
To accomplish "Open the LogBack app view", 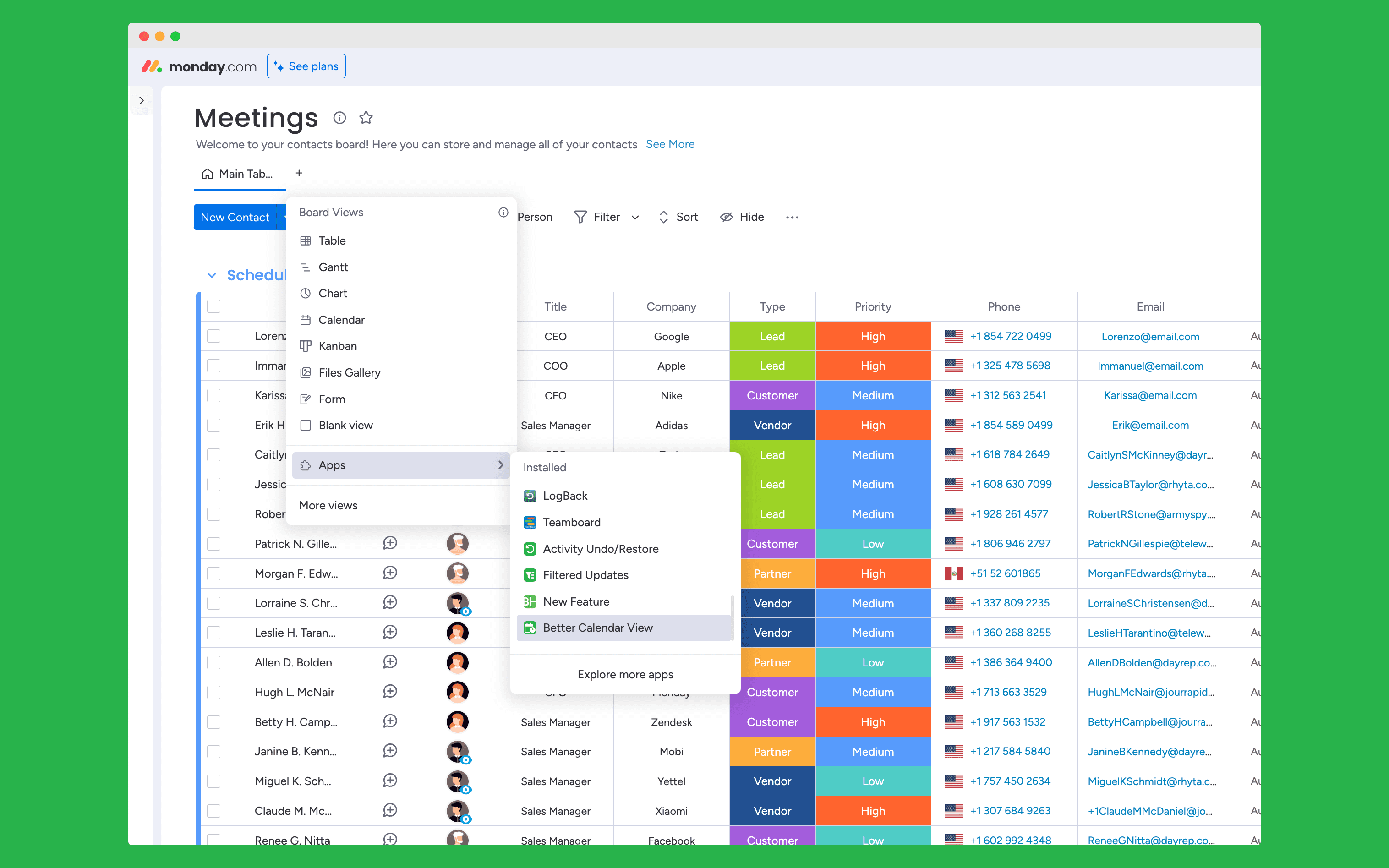I will click(565, 496).
